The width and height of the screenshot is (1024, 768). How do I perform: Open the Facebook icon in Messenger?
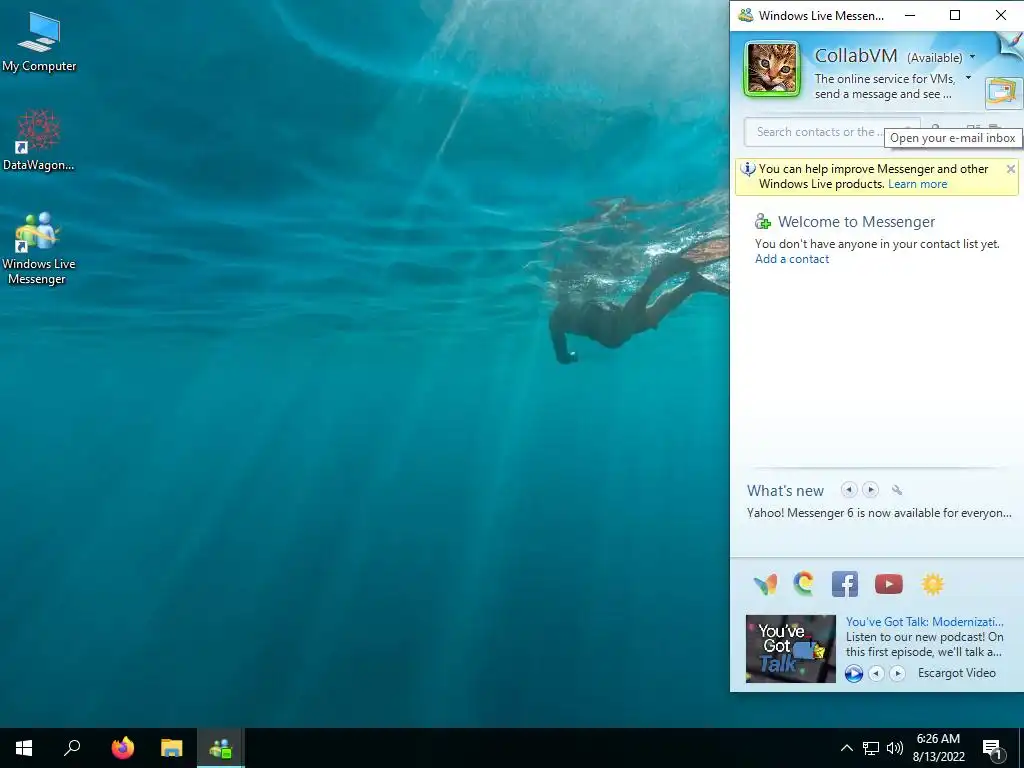844,584
